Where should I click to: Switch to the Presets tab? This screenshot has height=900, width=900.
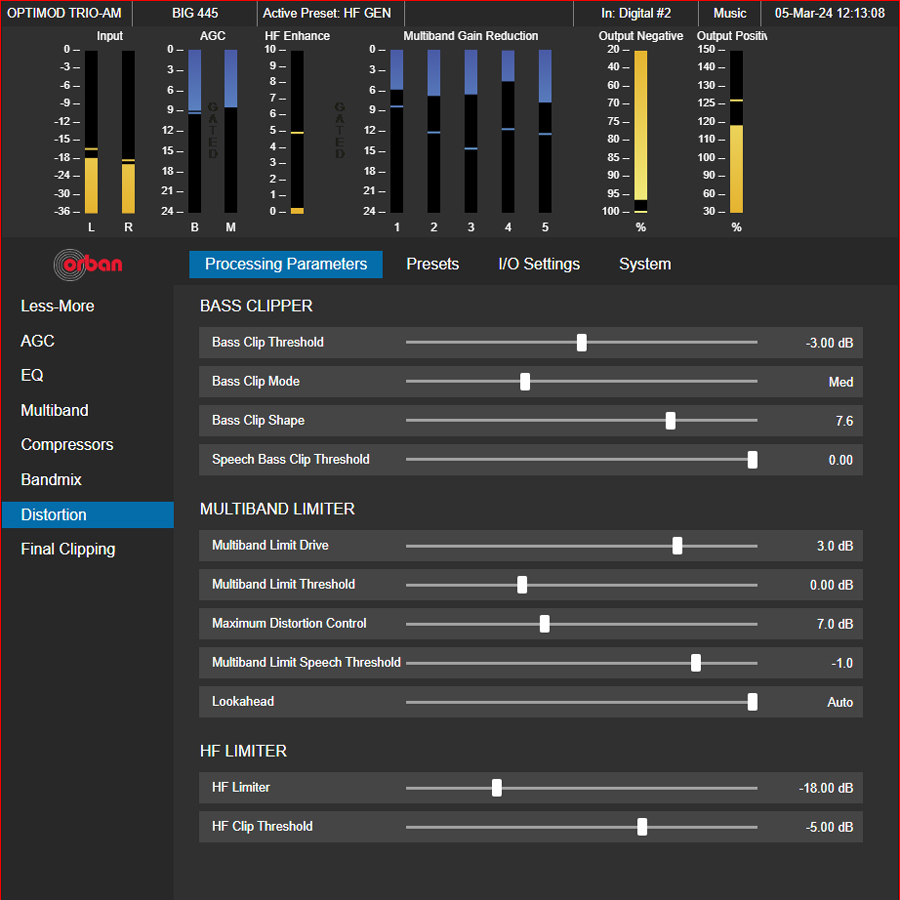coord(433,264)
